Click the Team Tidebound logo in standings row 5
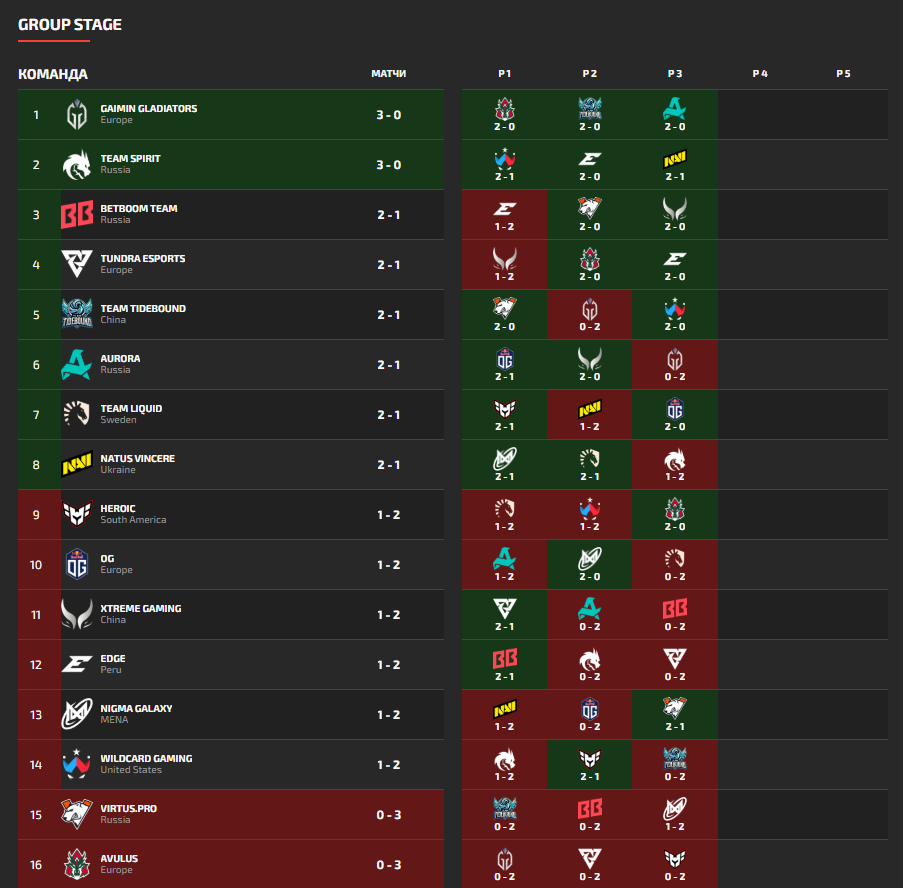Image resolution: width=903 pixels, height=888 pixels. [x=77, y=314]
